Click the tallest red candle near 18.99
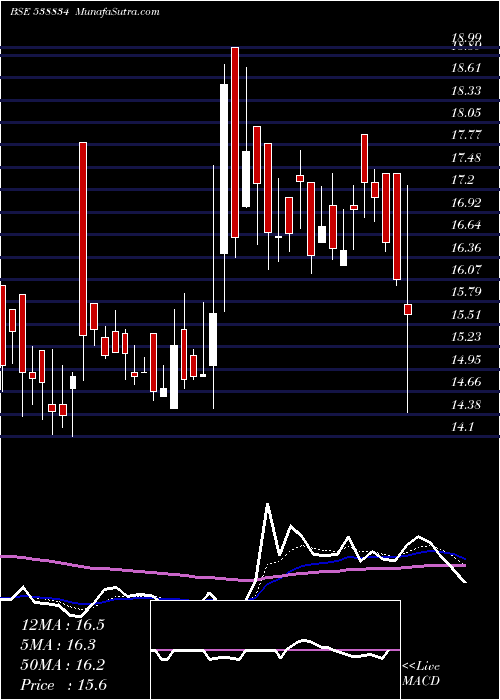The image size is (500, 700). pos(235,142)
